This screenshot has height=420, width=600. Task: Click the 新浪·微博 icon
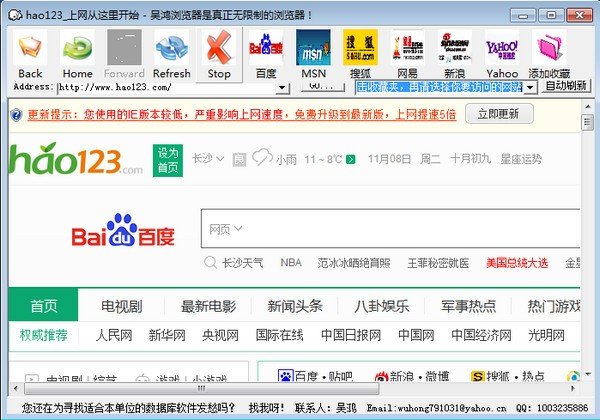(382, 377)
